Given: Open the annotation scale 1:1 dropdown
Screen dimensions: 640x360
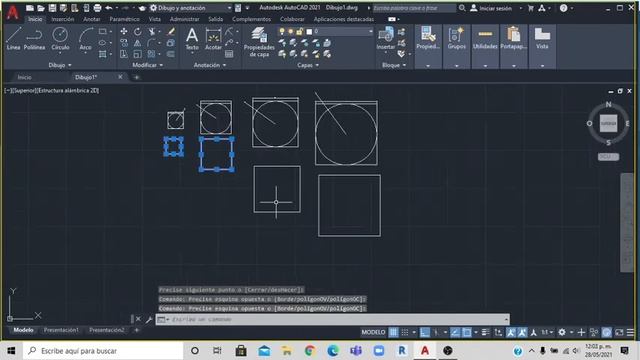Looking at the screenshot, I should pyautogui.click(x=547, y=332).
